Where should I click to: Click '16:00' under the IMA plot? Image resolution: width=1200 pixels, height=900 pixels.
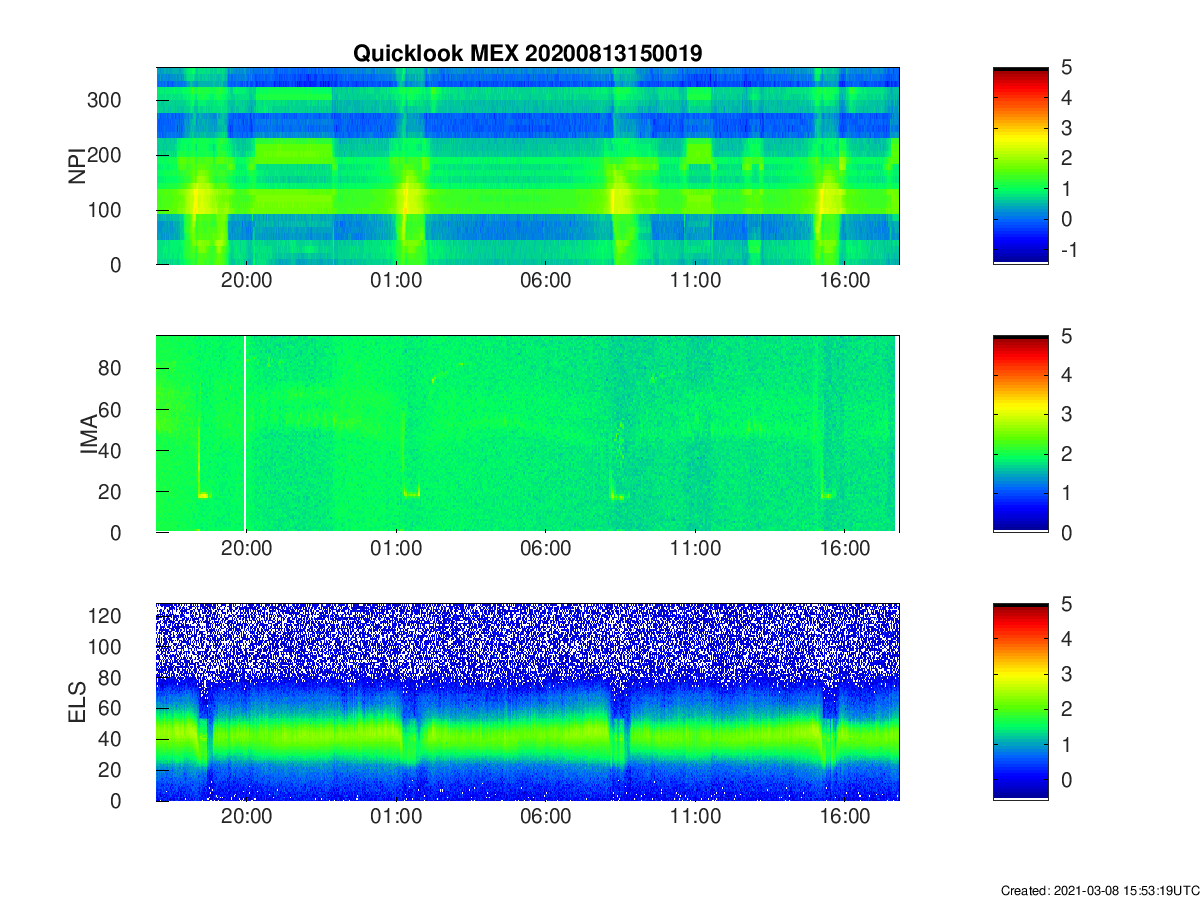pos(845,549)
